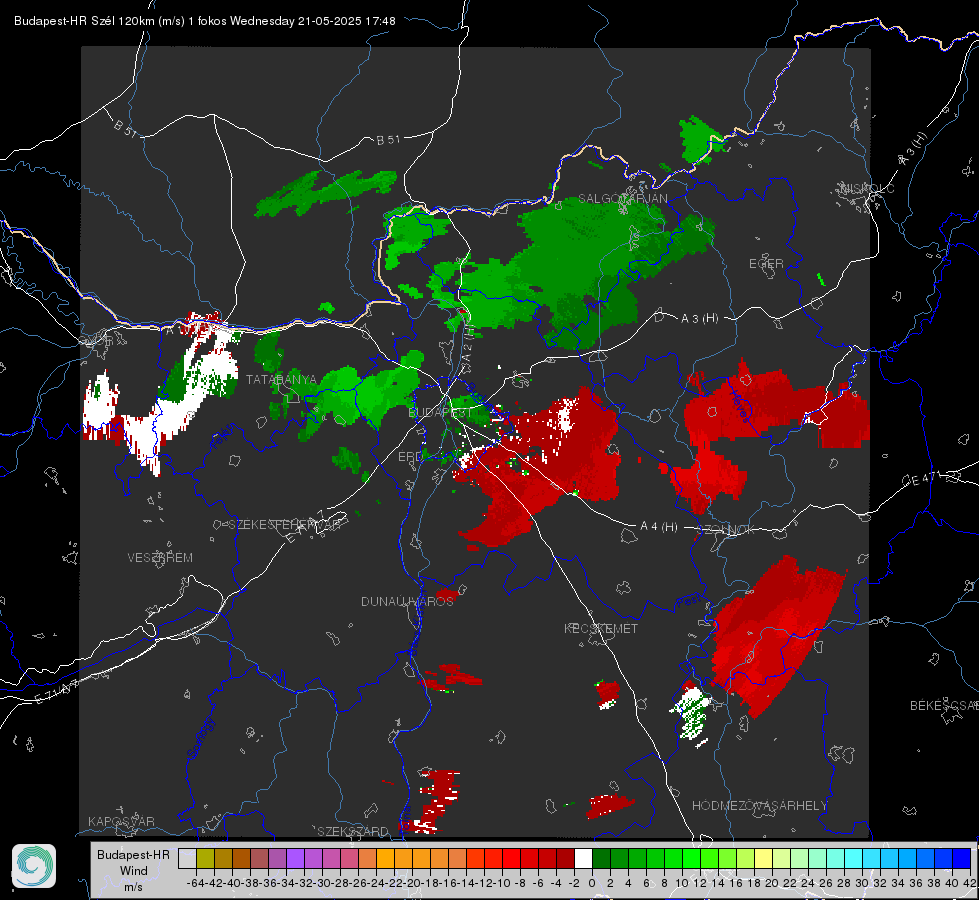Viewport: 979px width, 900px height.
Task: Select the HÓDMEZŐVÁSÁRHELY city label
Action: click(x=759, y=806)
